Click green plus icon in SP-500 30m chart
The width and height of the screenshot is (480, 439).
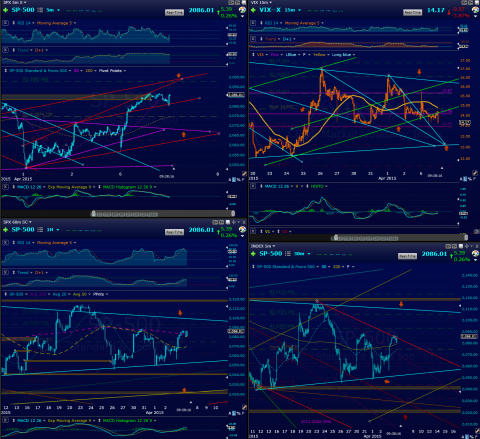coord(253,254)
